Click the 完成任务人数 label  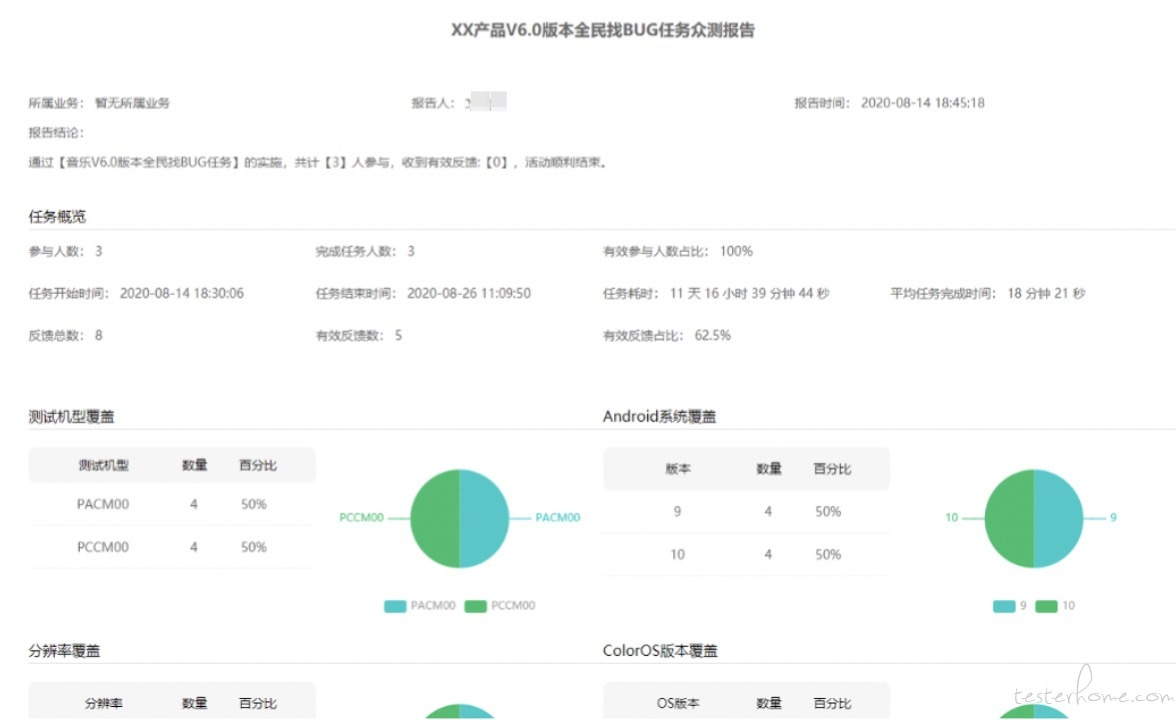(x=356, y=251)
